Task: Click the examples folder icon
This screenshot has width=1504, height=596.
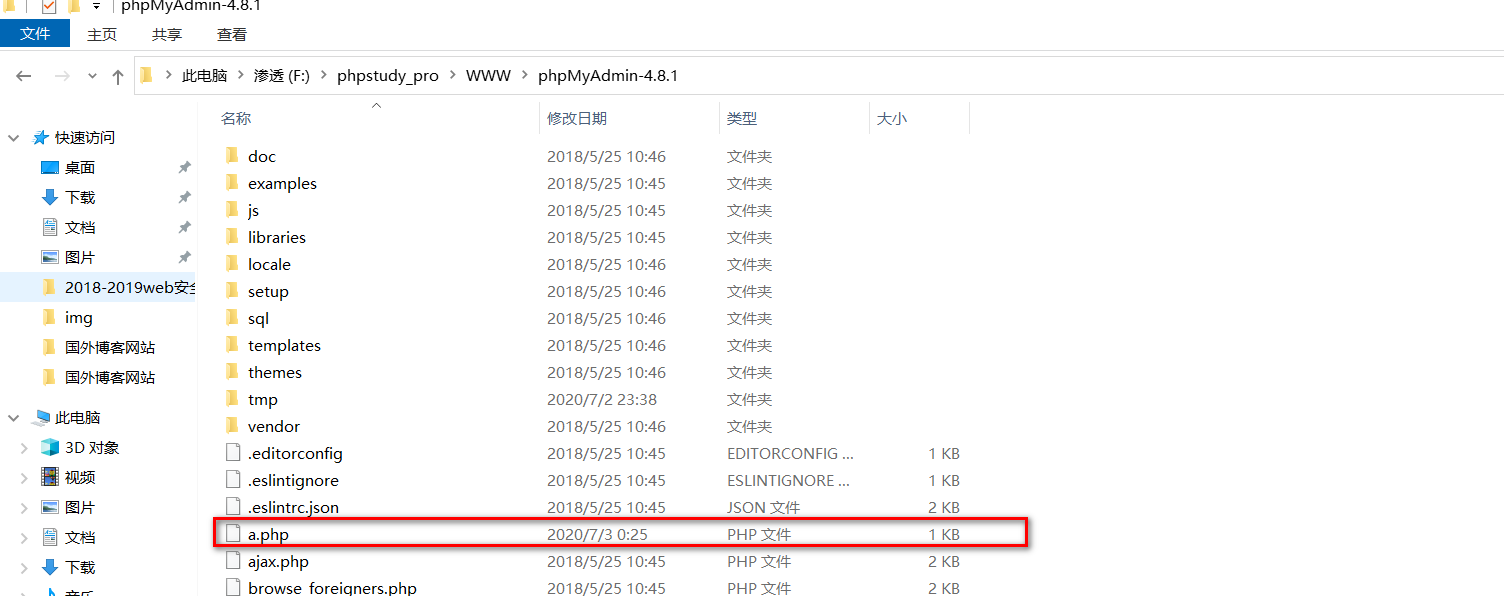Action: coord(232,183)
